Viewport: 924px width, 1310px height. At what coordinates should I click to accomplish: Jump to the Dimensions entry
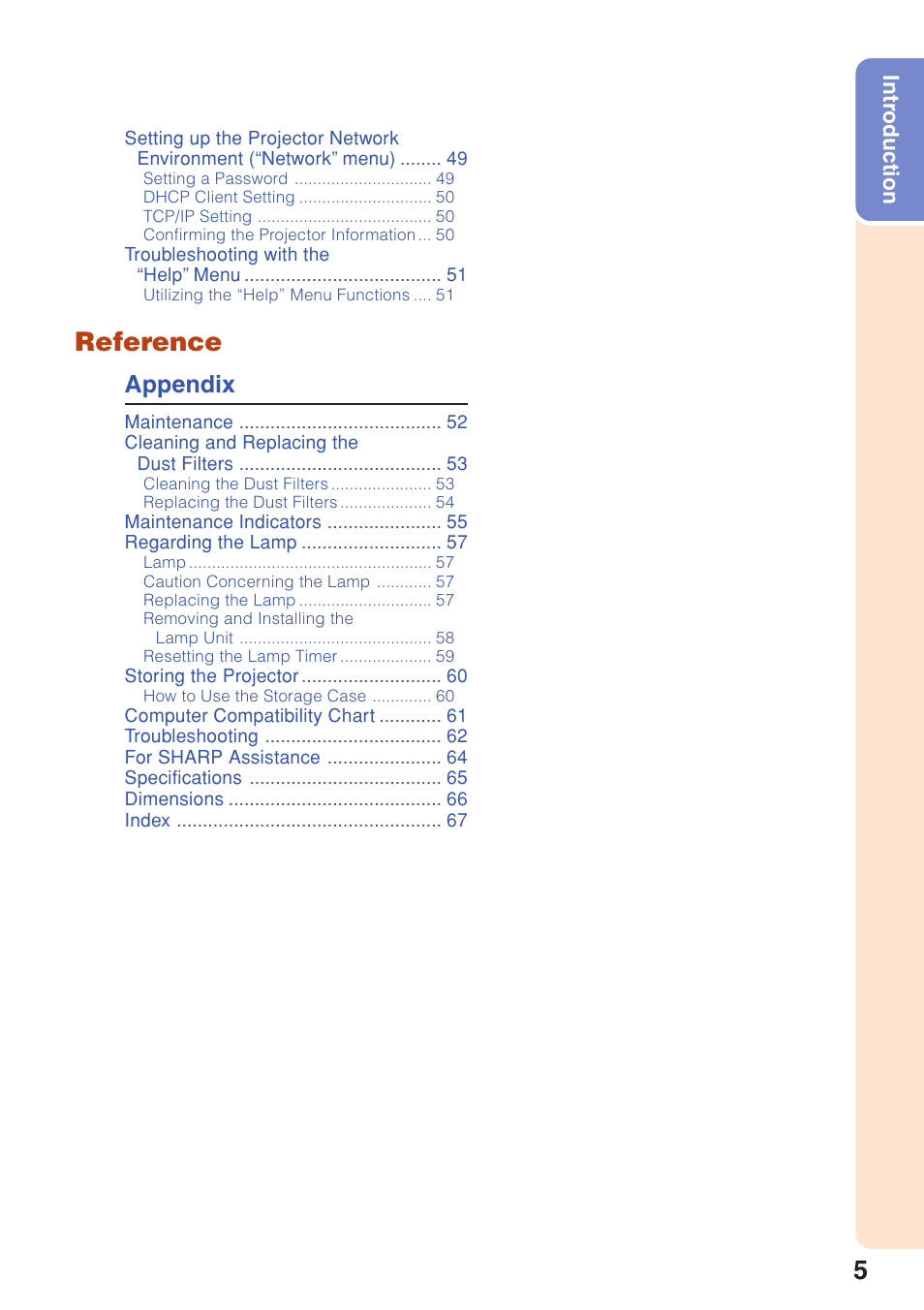coord(174,799)
